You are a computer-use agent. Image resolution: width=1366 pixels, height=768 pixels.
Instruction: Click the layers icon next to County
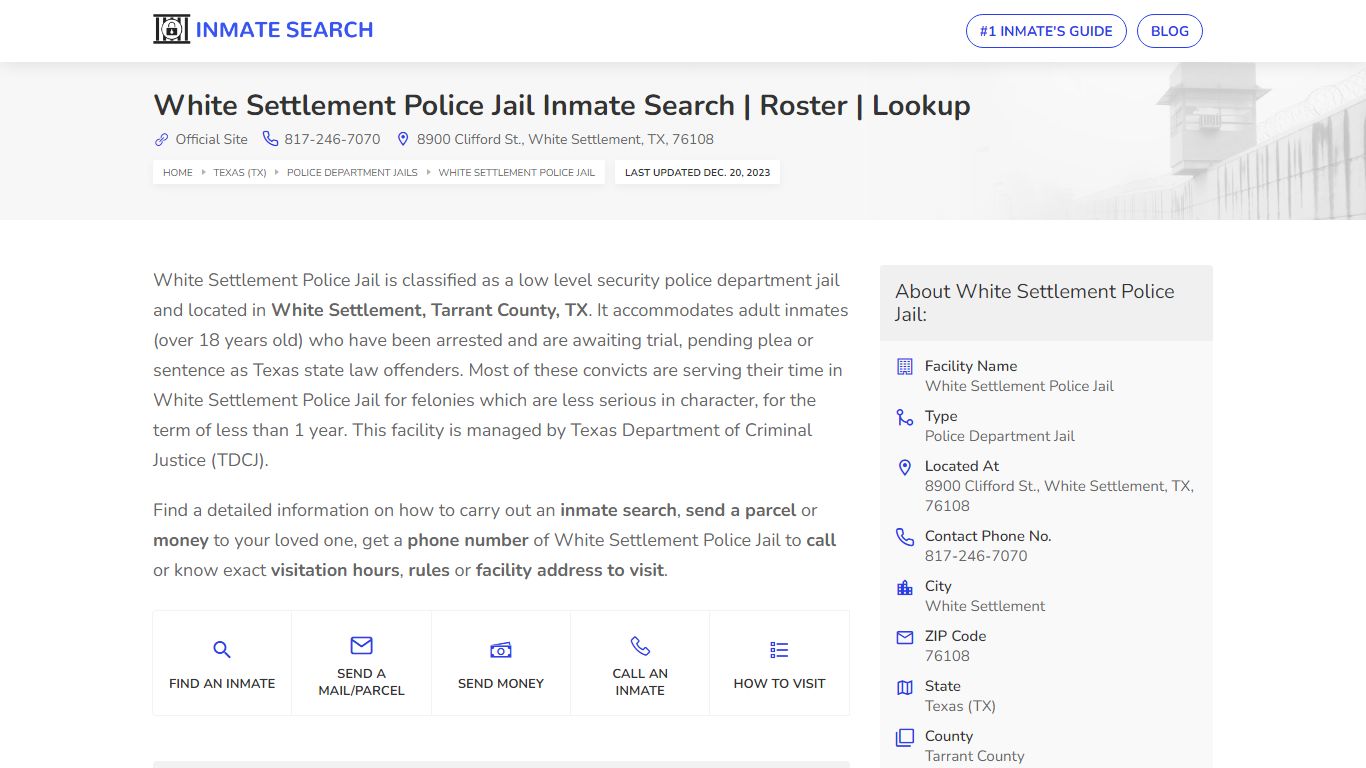pos(905,737)
